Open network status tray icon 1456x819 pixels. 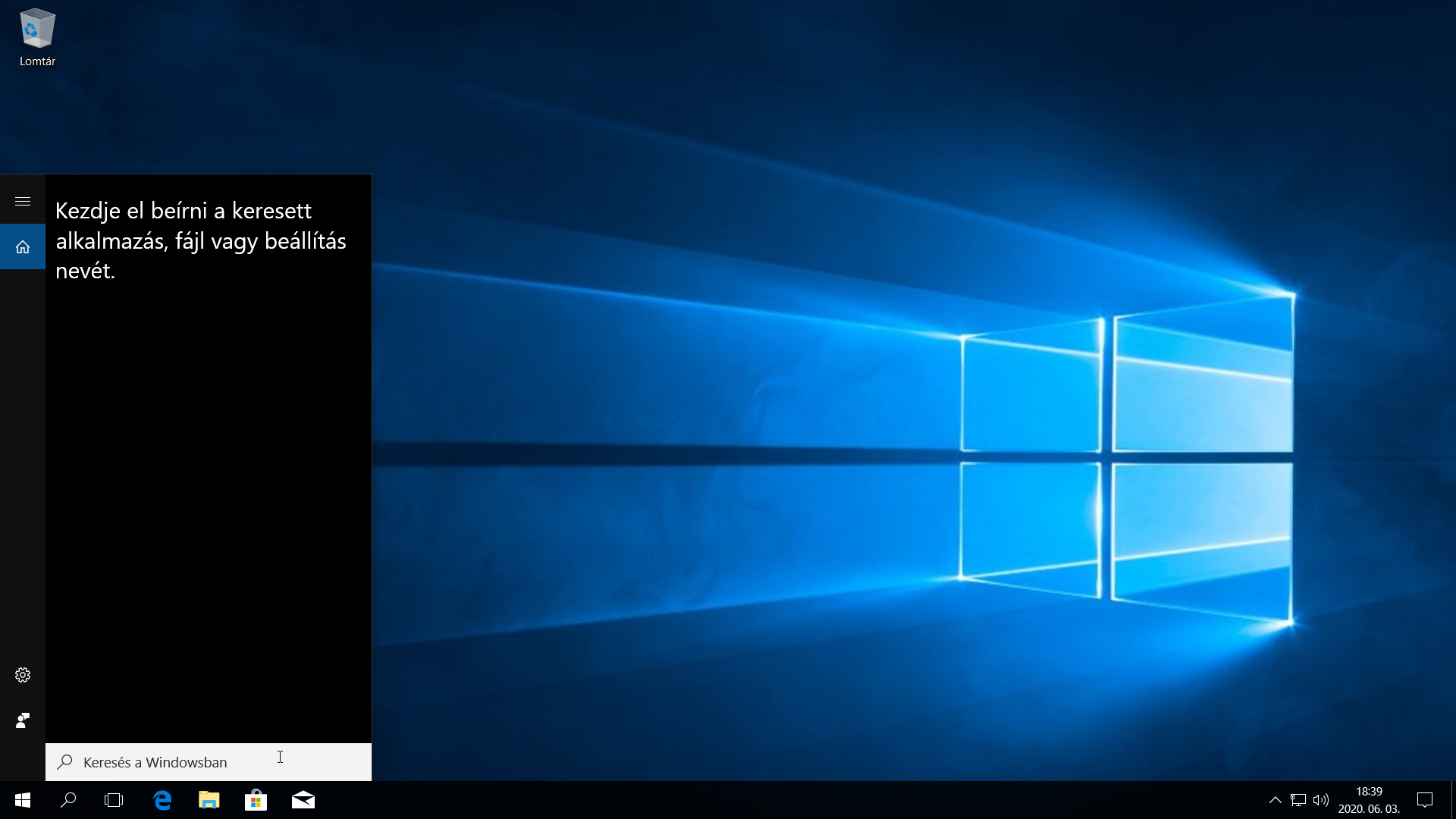[1298, 800]
